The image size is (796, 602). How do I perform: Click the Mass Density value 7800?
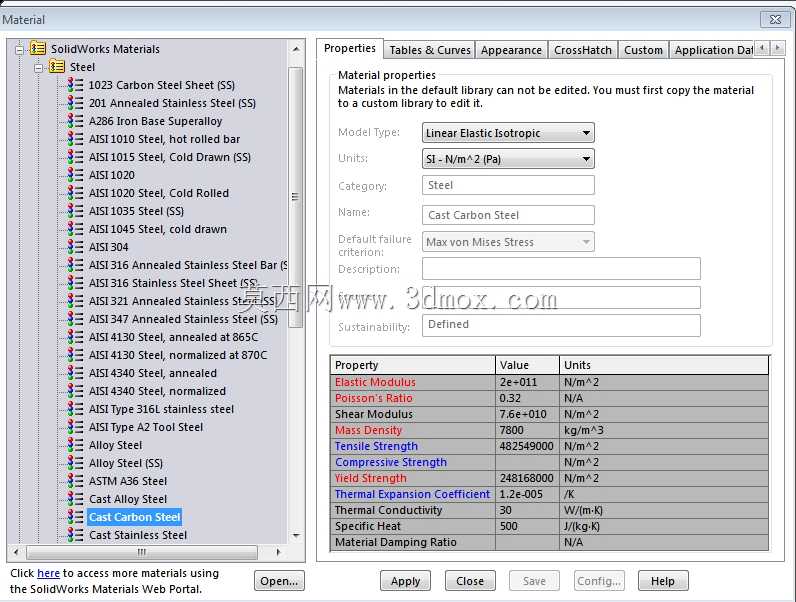526,430
